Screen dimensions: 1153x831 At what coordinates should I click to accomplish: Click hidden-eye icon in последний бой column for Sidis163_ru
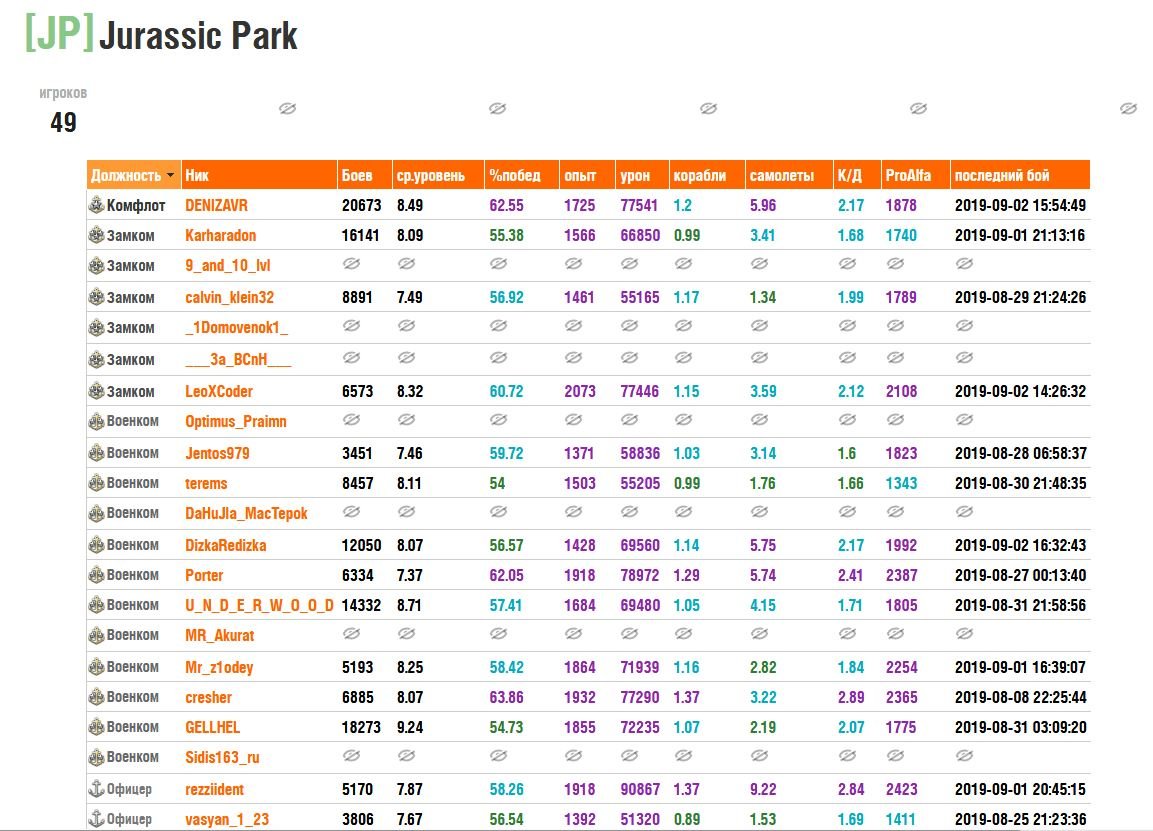pyautogui.click(x=964, y=755)
